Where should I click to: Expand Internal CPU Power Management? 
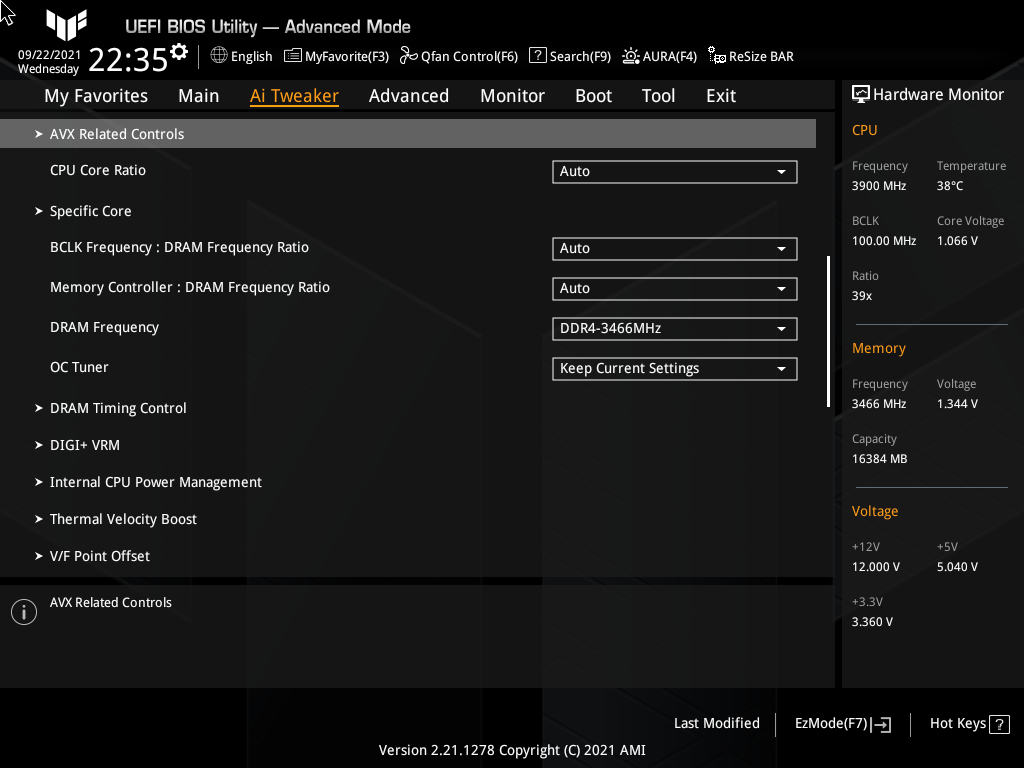click(155, 482)
